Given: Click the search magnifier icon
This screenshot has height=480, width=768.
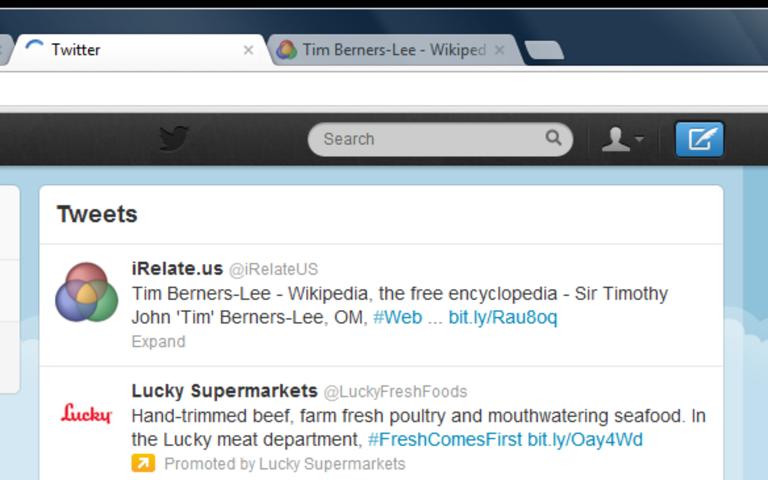Looking at the screenshot, I should tap(553, 138).
